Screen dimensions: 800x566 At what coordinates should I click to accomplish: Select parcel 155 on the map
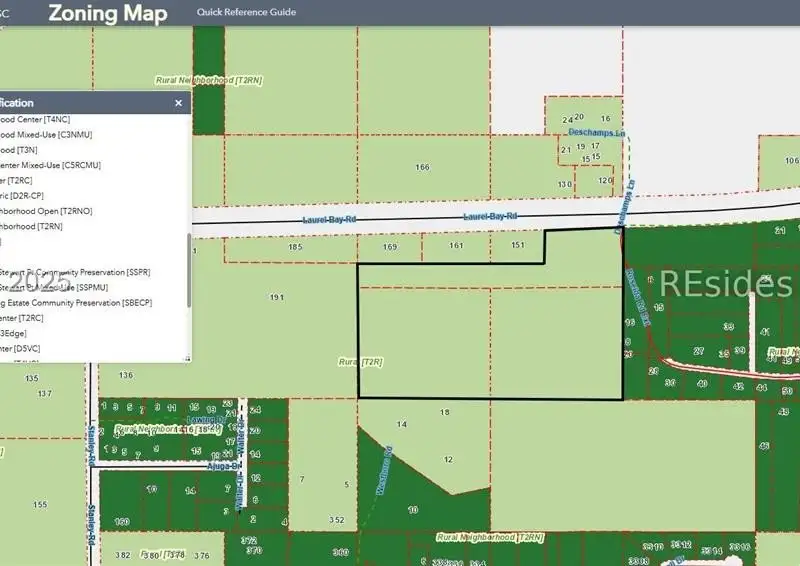[40, 505]
